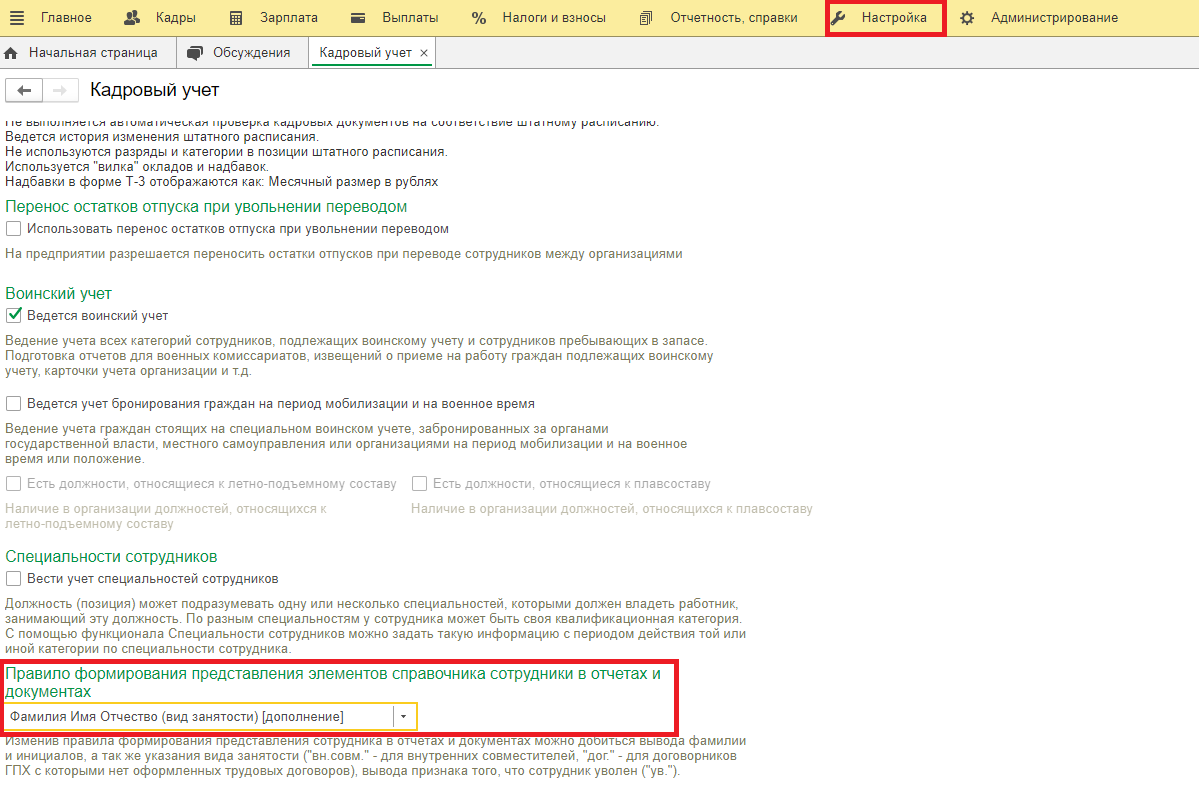Click the Кадровый учет page title

coord(154,90)
